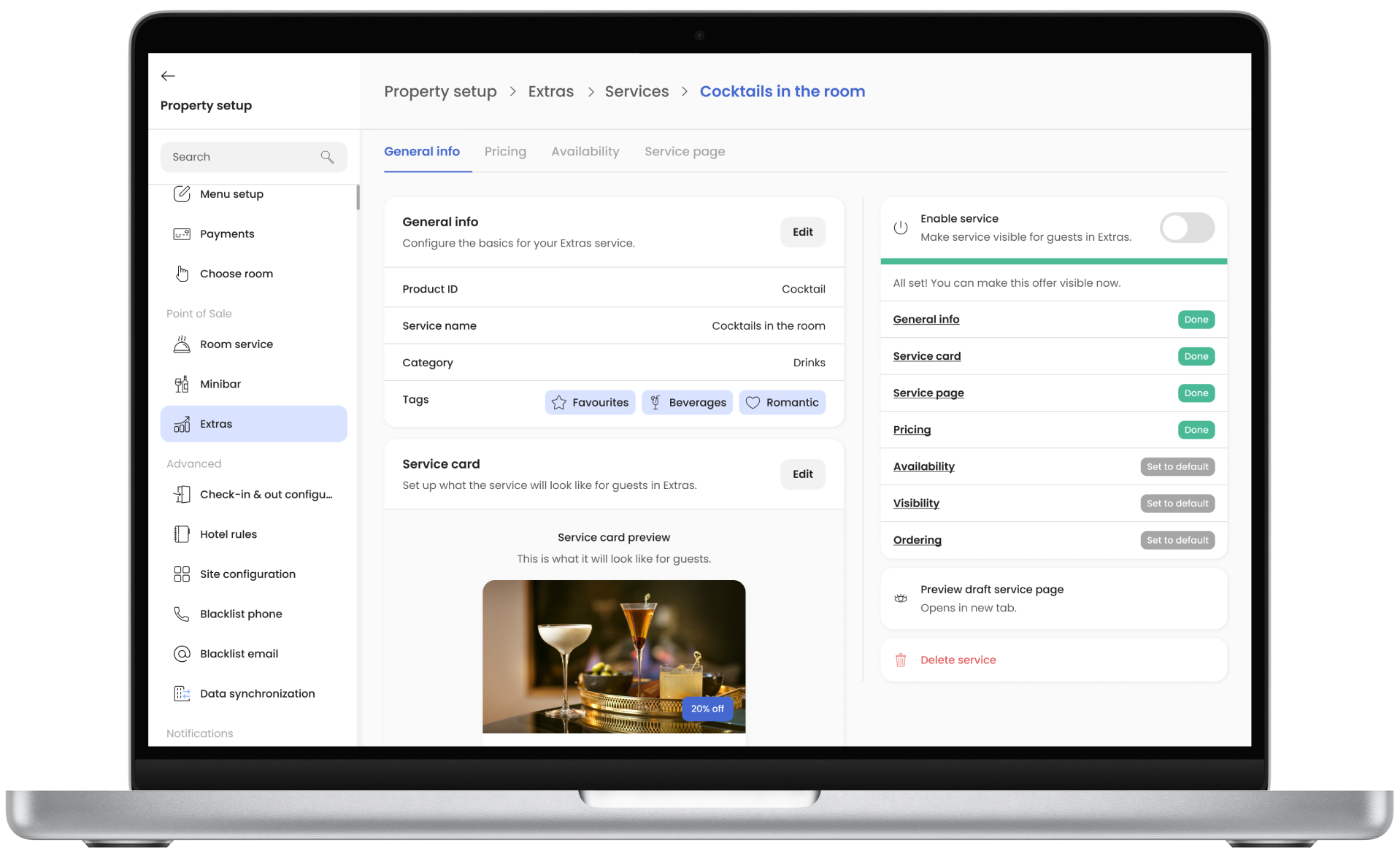Click the Extras chart icon

[x=182, y=424]
